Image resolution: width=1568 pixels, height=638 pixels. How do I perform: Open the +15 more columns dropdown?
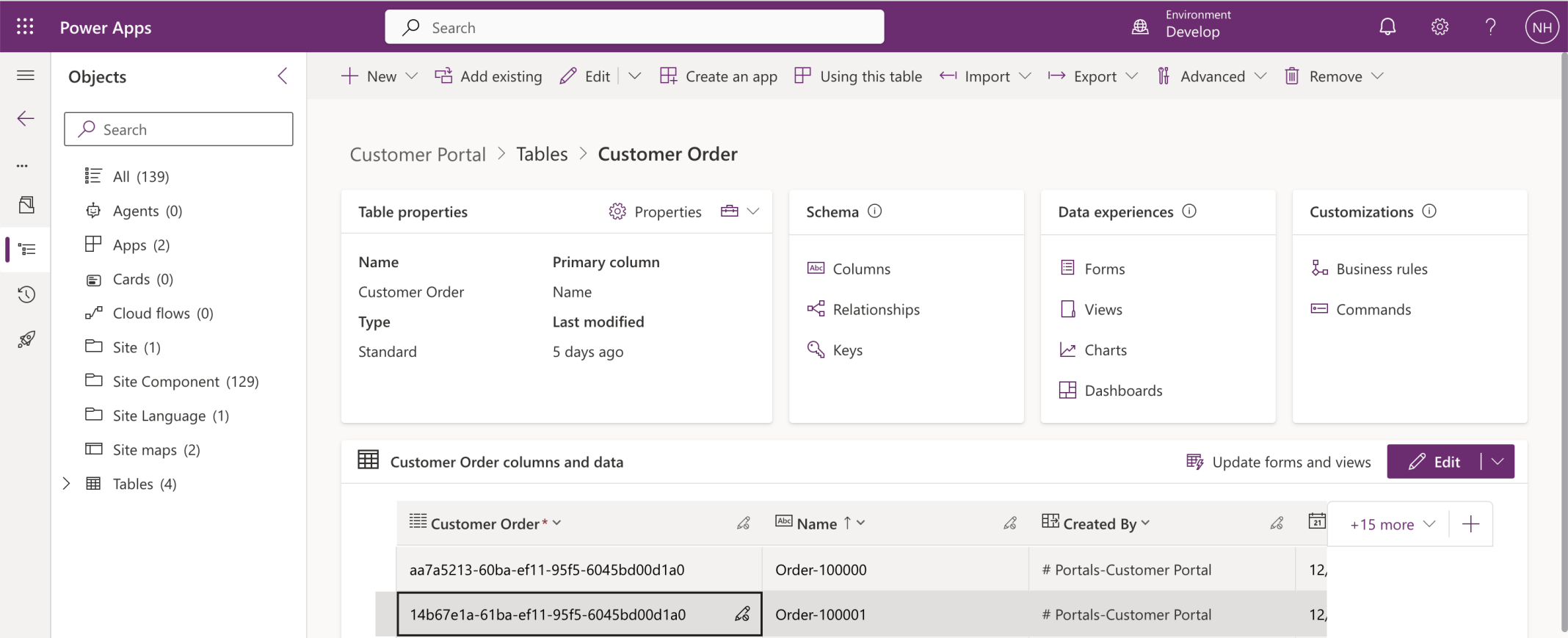(1392, 524)
